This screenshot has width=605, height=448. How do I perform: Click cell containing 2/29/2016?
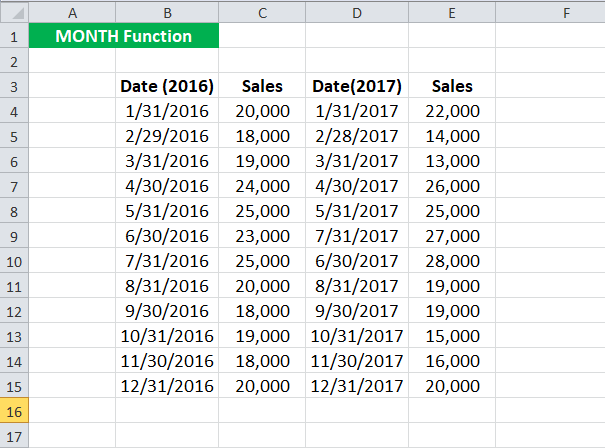(167, 136)
